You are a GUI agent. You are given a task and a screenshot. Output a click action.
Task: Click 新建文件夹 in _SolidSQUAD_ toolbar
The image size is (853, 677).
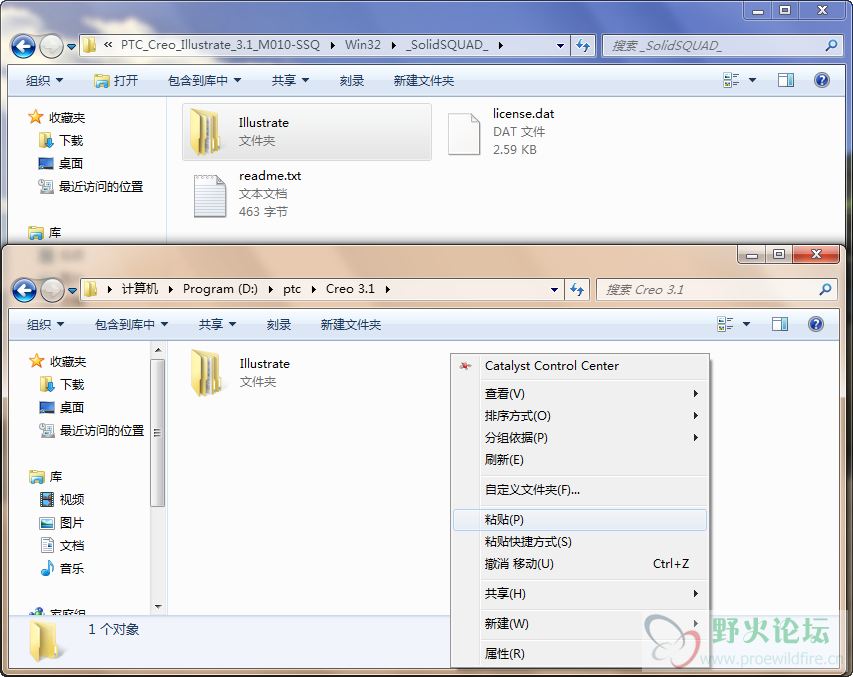coord(424,81)
